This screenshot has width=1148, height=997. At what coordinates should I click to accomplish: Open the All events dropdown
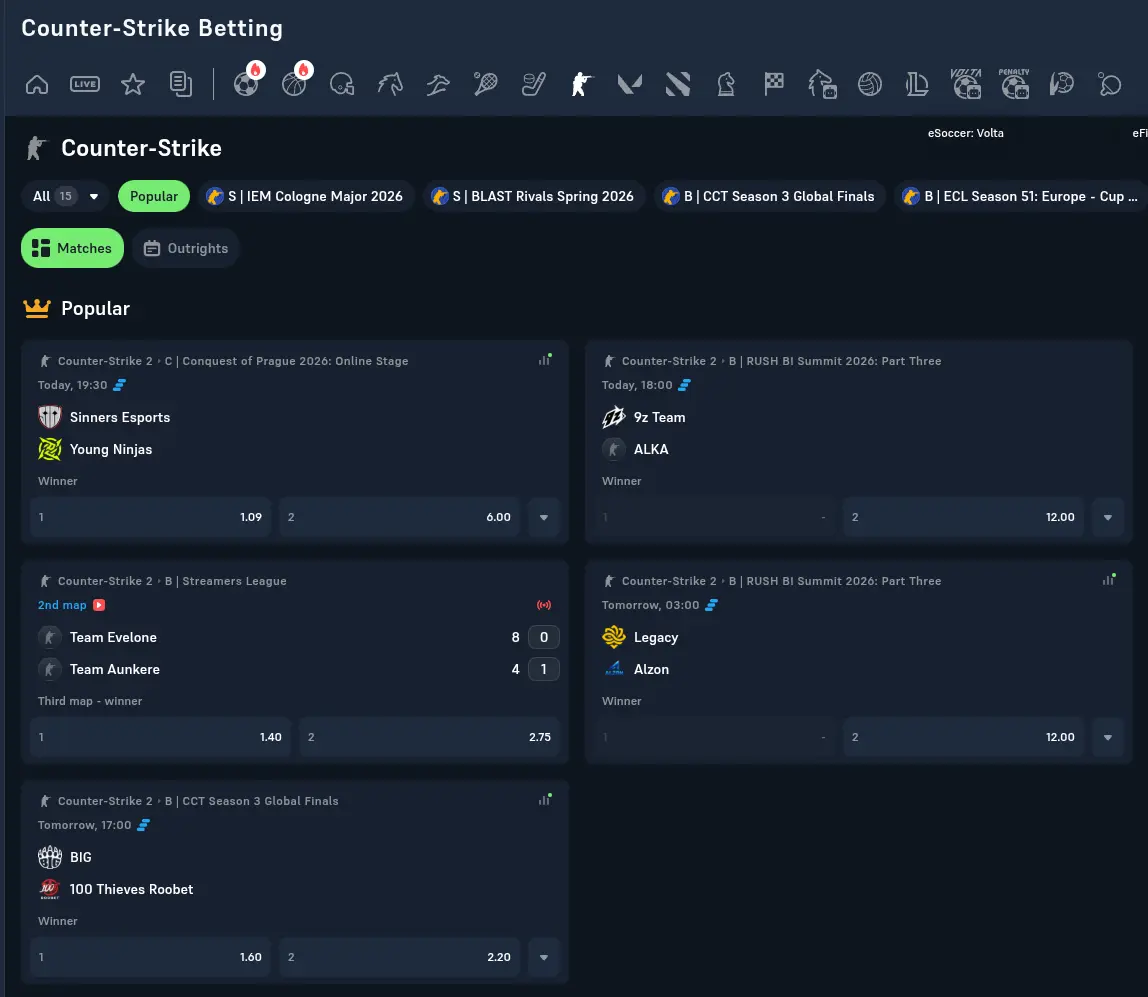click(64, 196)
